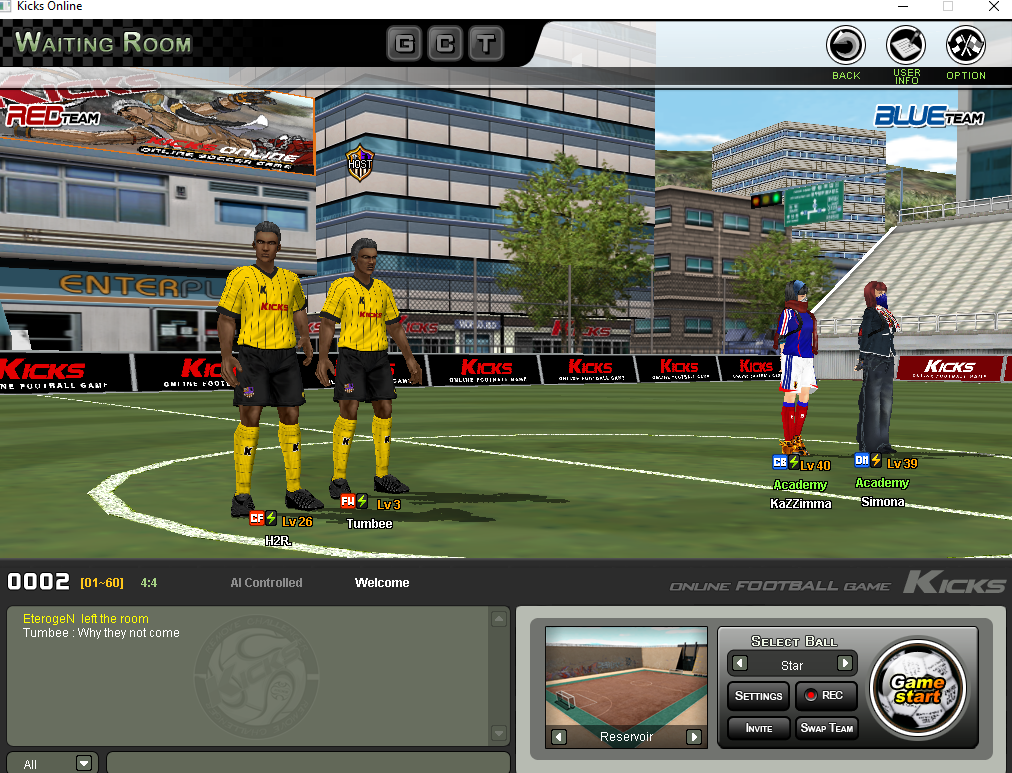Viewport: 1012px width, 773px height.
Task: Click the Swap Team button
Action: [x=827, y=728]
